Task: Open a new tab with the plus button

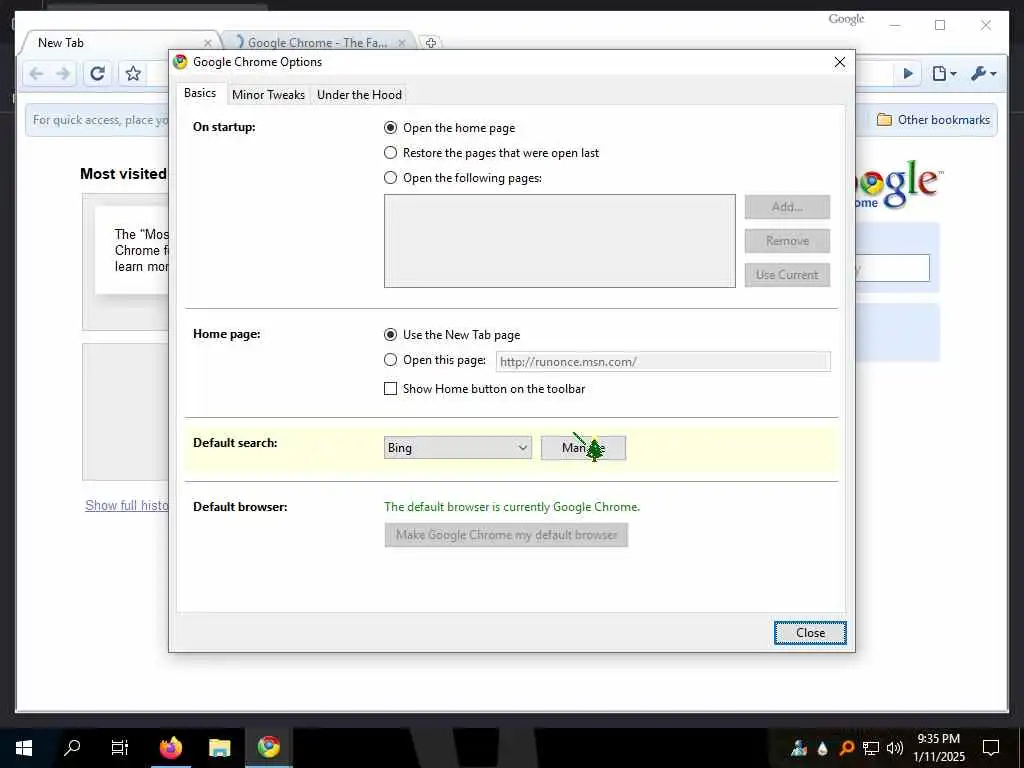Action: point(430,43)
